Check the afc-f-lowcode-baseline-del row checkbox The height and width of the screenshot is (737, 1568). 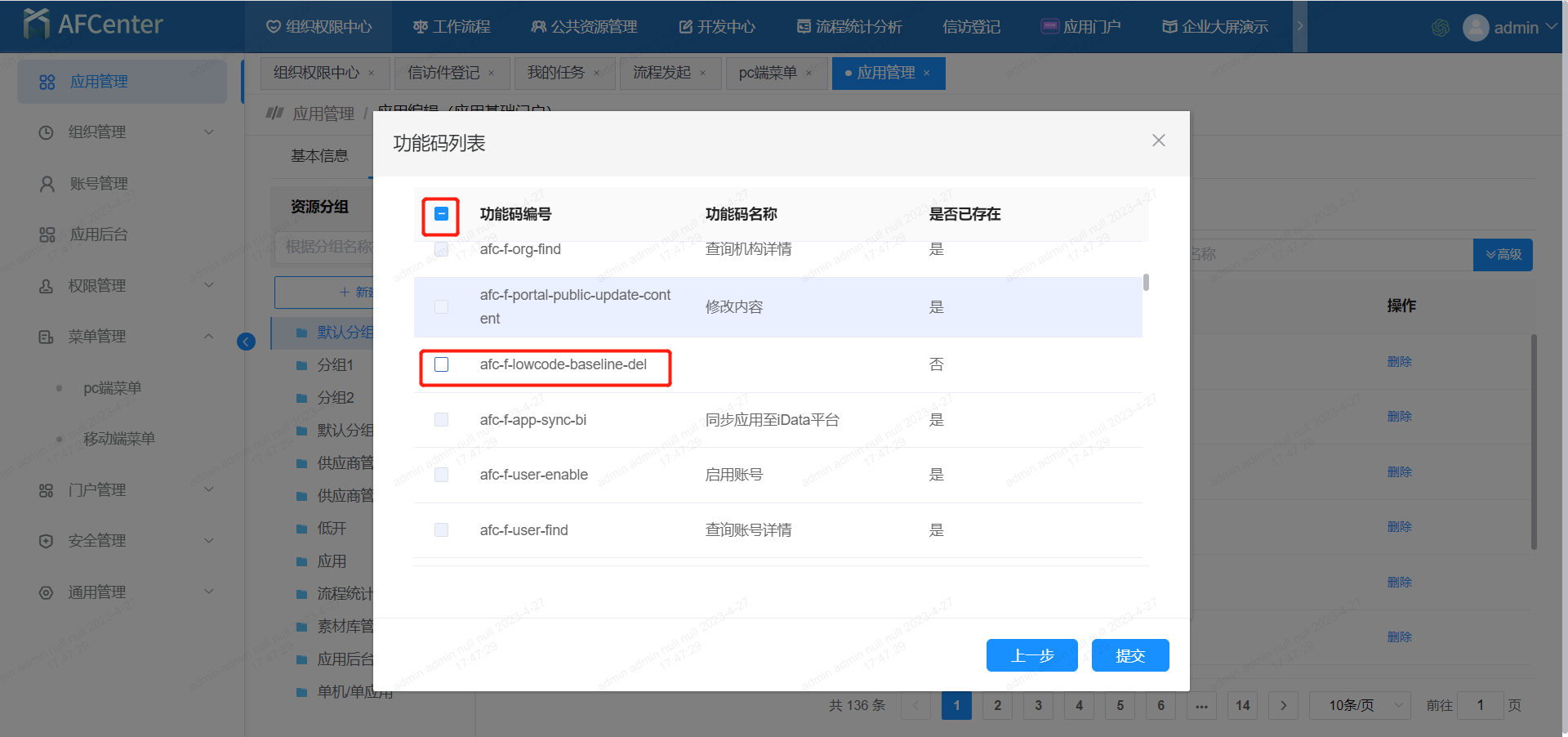[441, 364]
